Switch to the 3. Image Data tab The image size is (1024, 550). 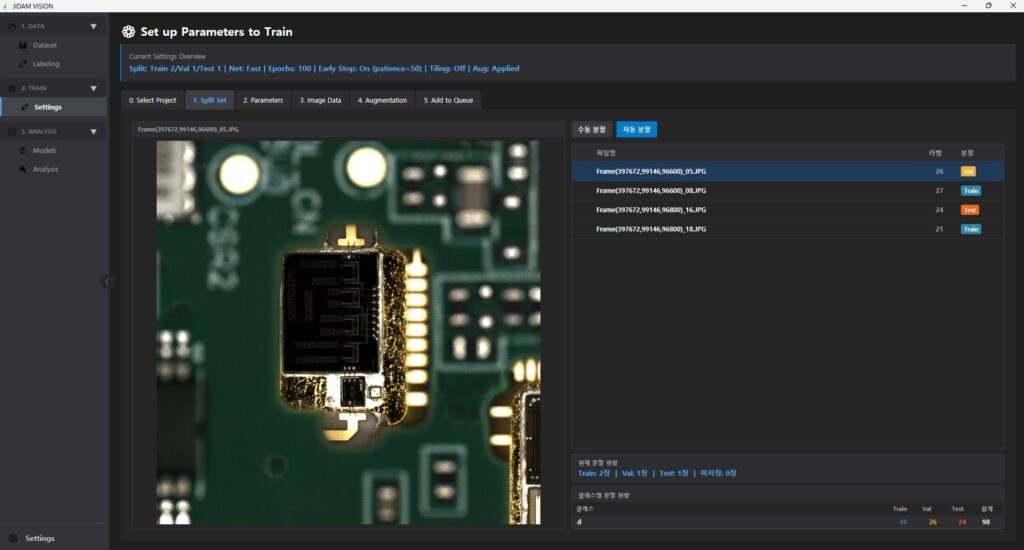pyautogui.click(x=320, y=100)
